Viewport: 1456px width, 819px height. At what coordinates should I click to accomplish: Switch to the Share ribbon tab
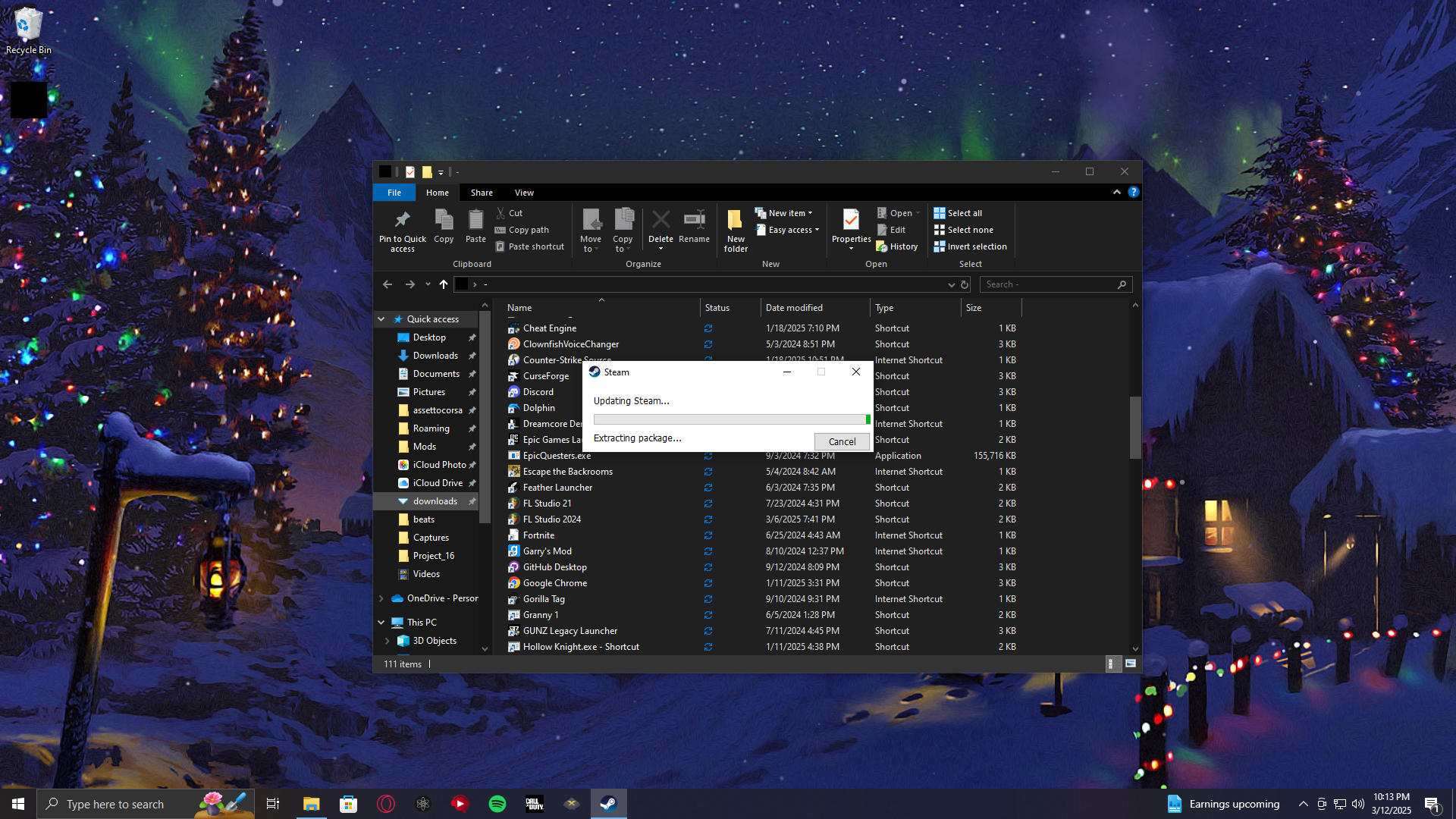(482, 193)
